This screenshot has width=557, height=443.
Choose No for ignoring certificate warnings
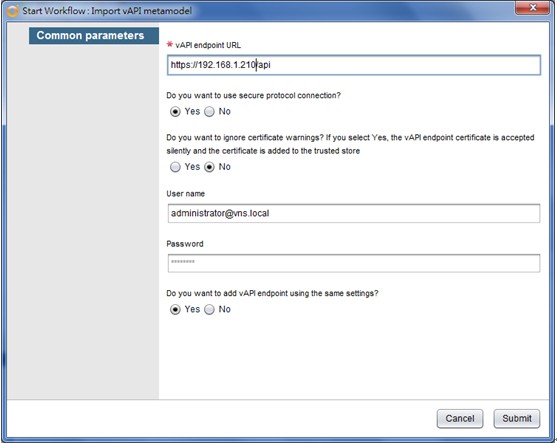tap(209, 167)
